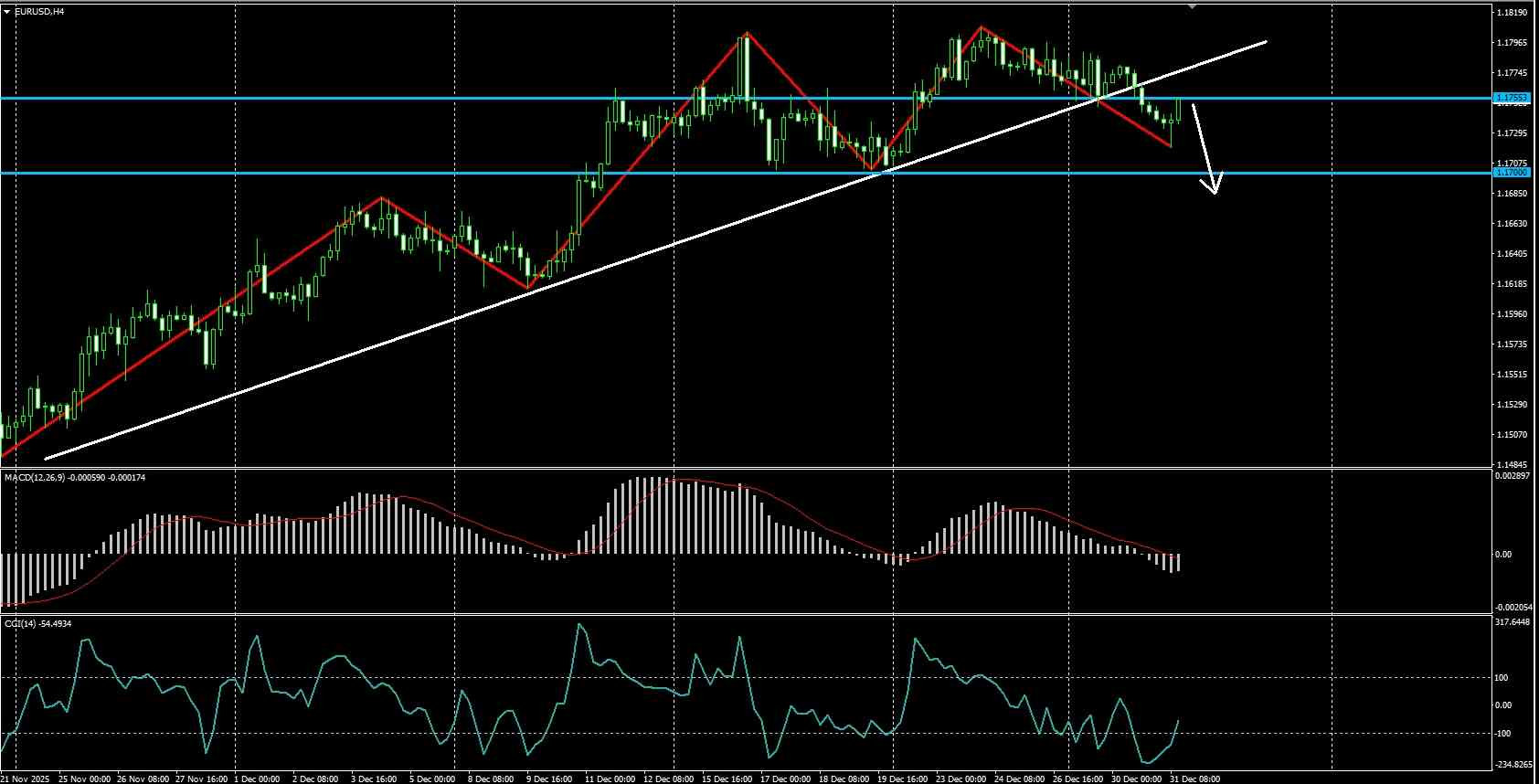Click the 1.15960 price scale value
The width and height of the screenshot is (1539, 784).
pyautogui.click(x=1513, y=314)
